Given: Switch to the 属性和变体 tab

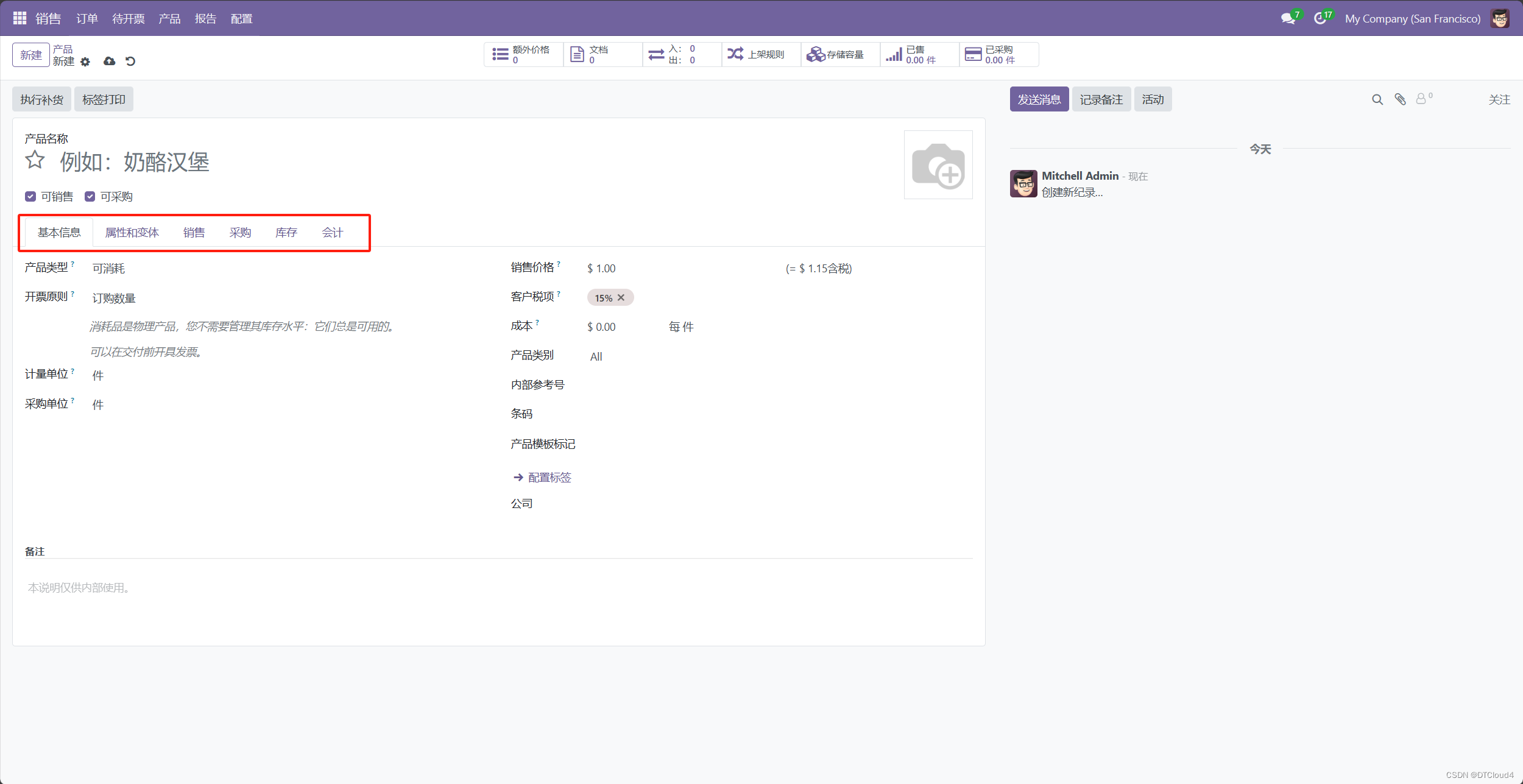Looking at the screenshot, I should pos(132,232).
